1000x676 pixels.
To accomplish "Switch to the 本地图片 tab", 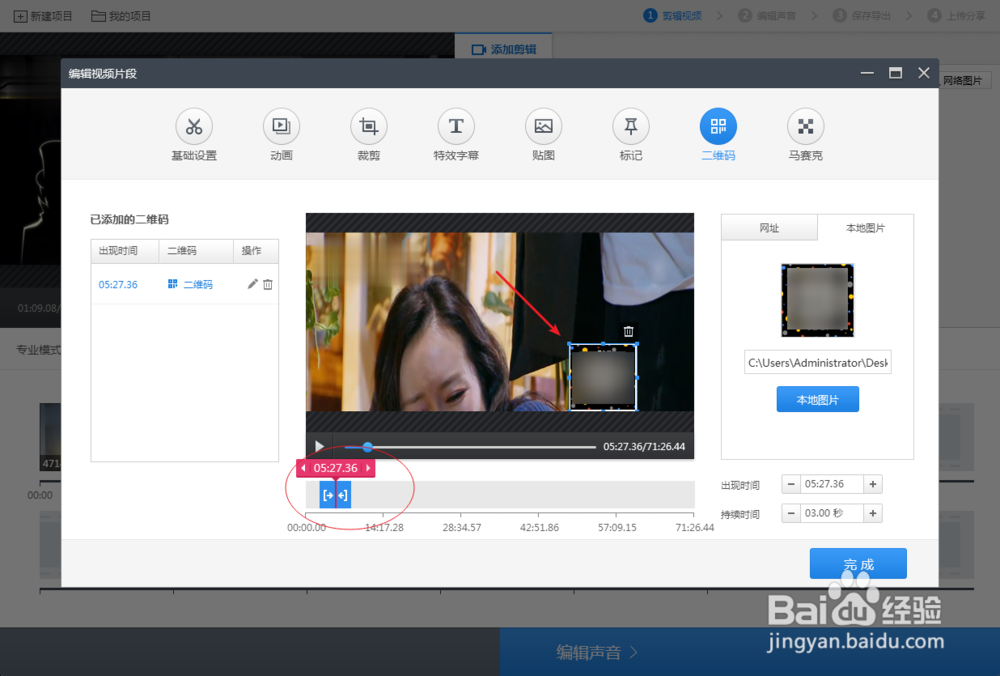I will (x=865, y=228).
